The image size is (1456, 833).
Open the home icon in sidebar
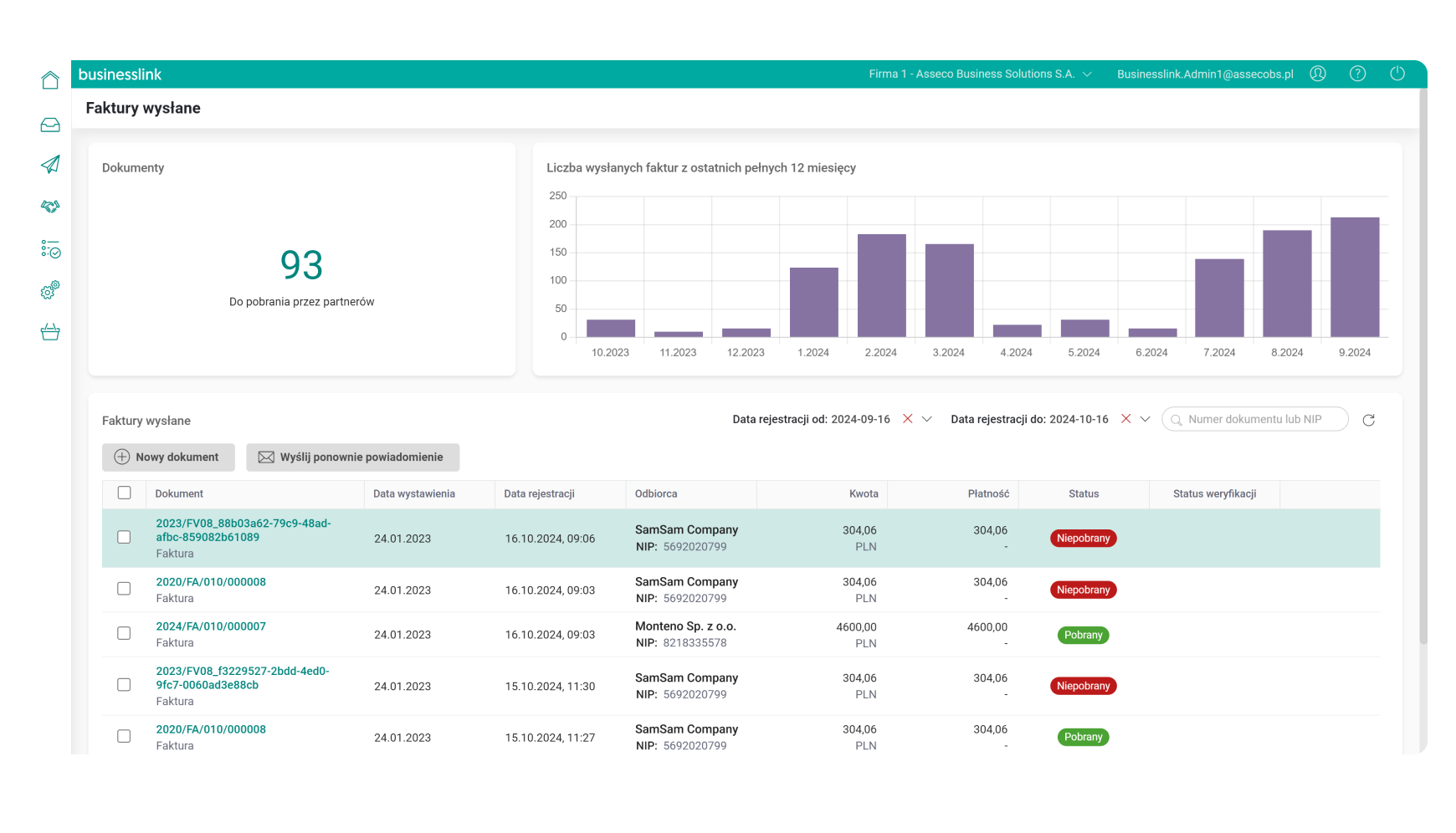50,80
